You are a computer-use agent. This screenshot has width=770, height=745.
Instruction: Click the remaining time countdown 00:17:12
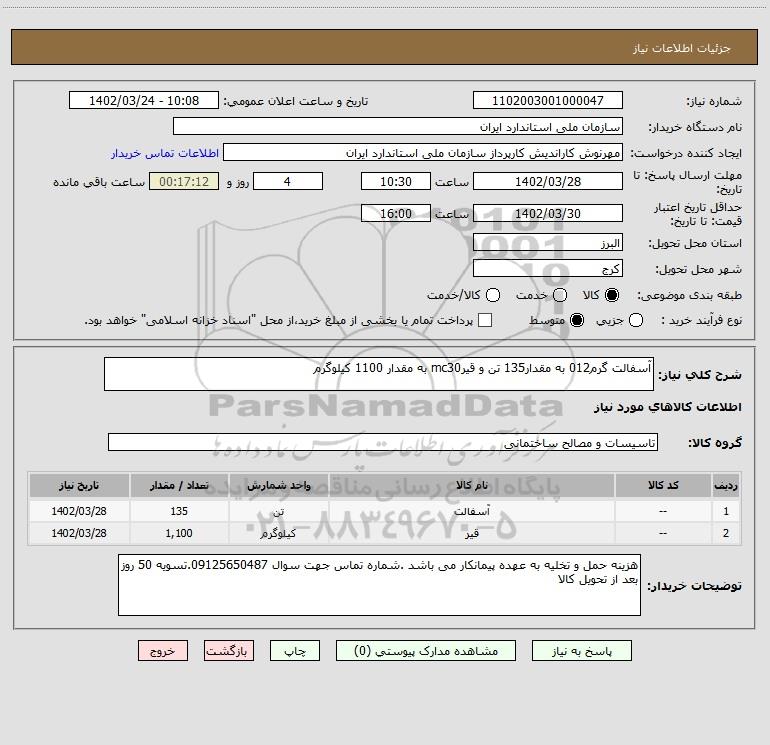pyautogui.click(x=184, y=181)
